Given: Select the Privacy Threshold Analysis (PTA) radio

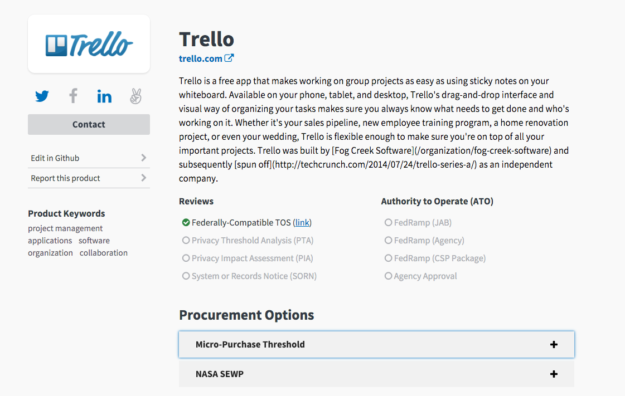Looking at the screenshot, I should 186,240.
